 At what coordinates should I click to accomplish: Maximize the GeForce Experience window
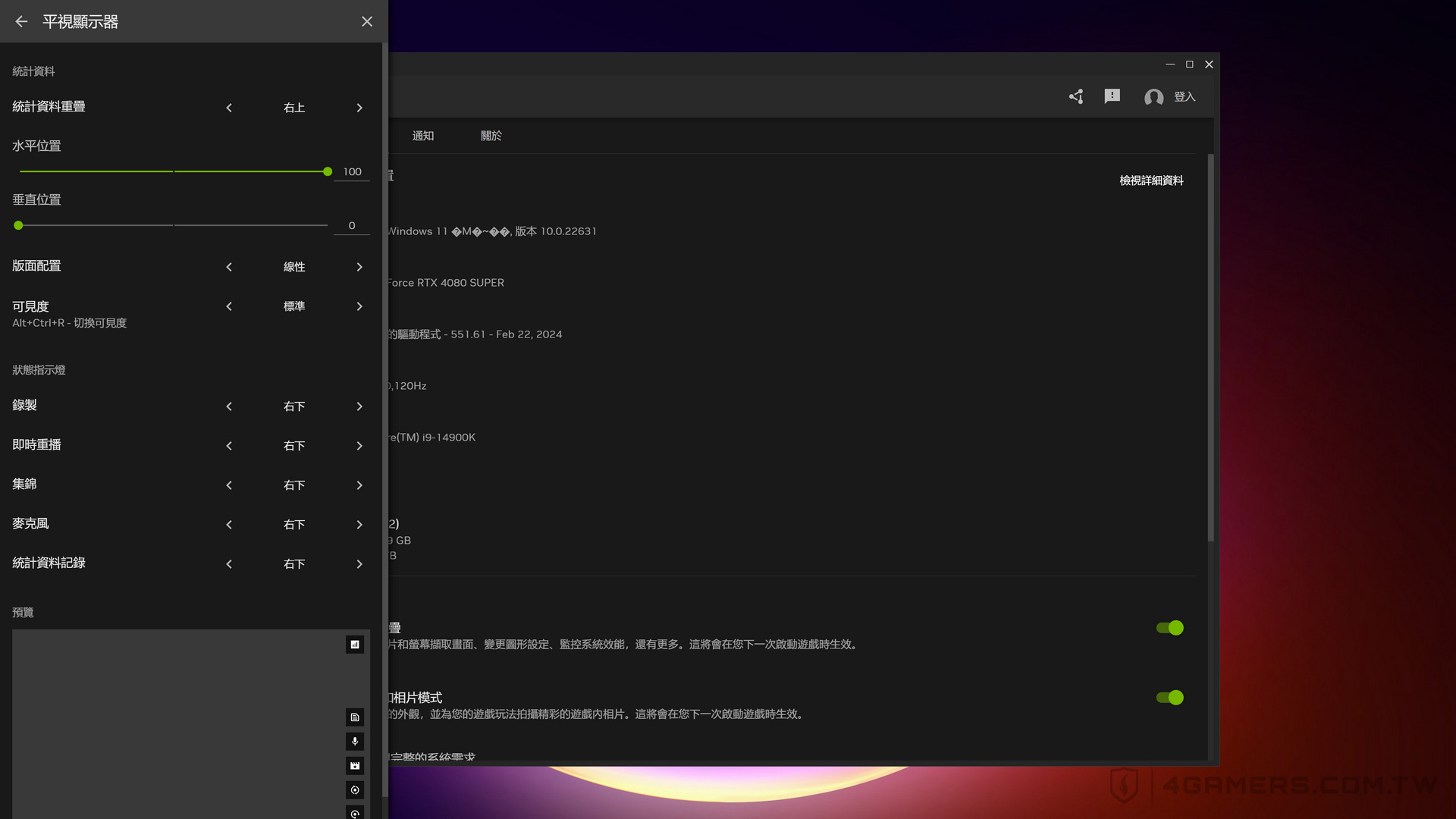pos(1190,64)
